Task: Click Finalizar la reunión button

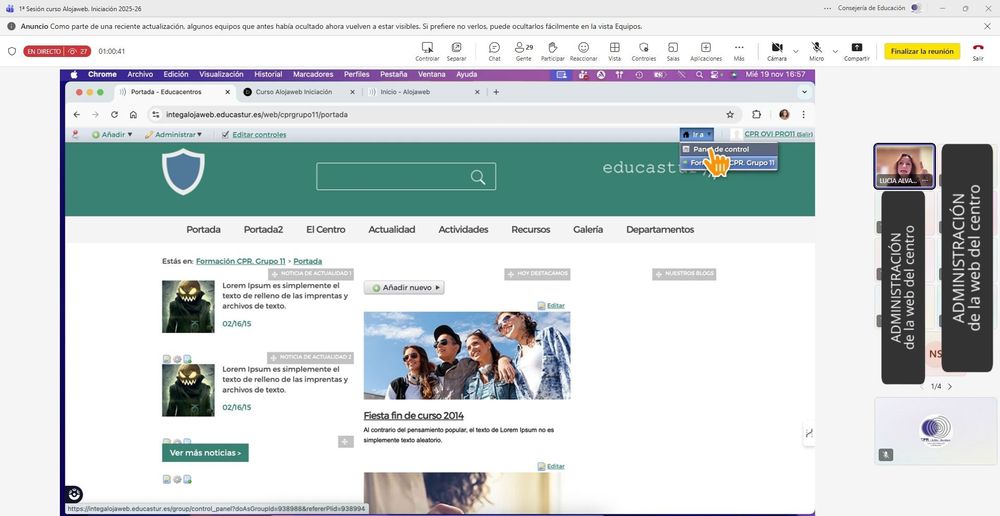Action: coord(922,51)
